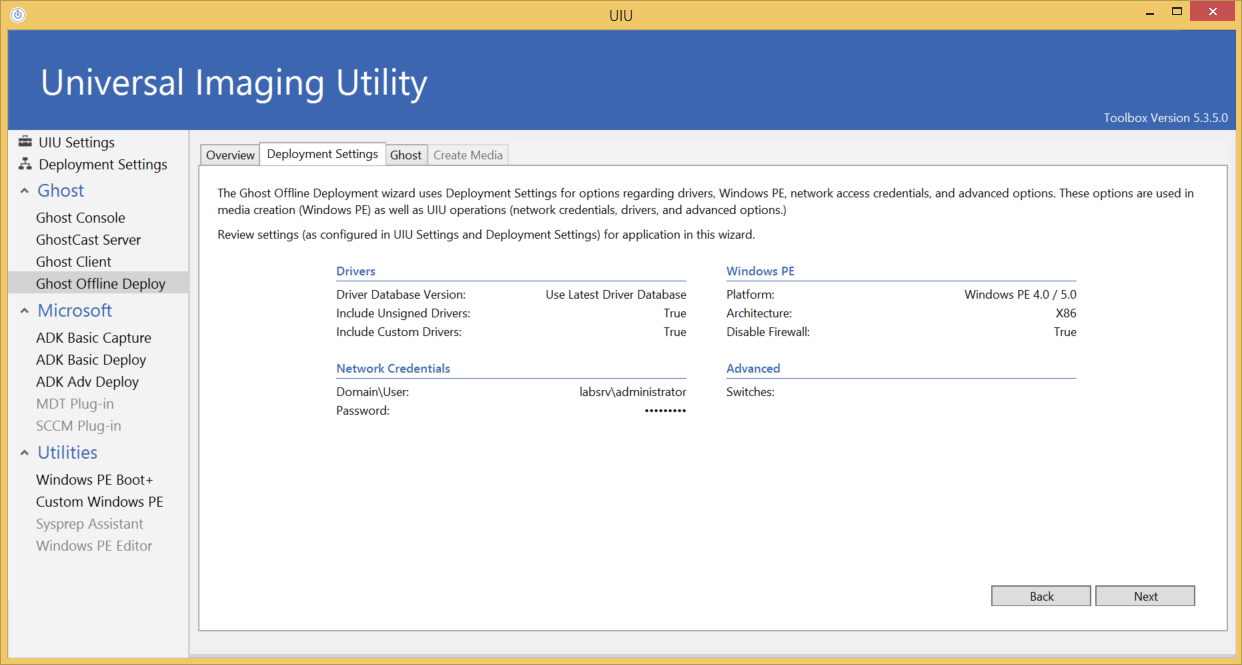Maximize the UIU window

tap(1177, 11)
